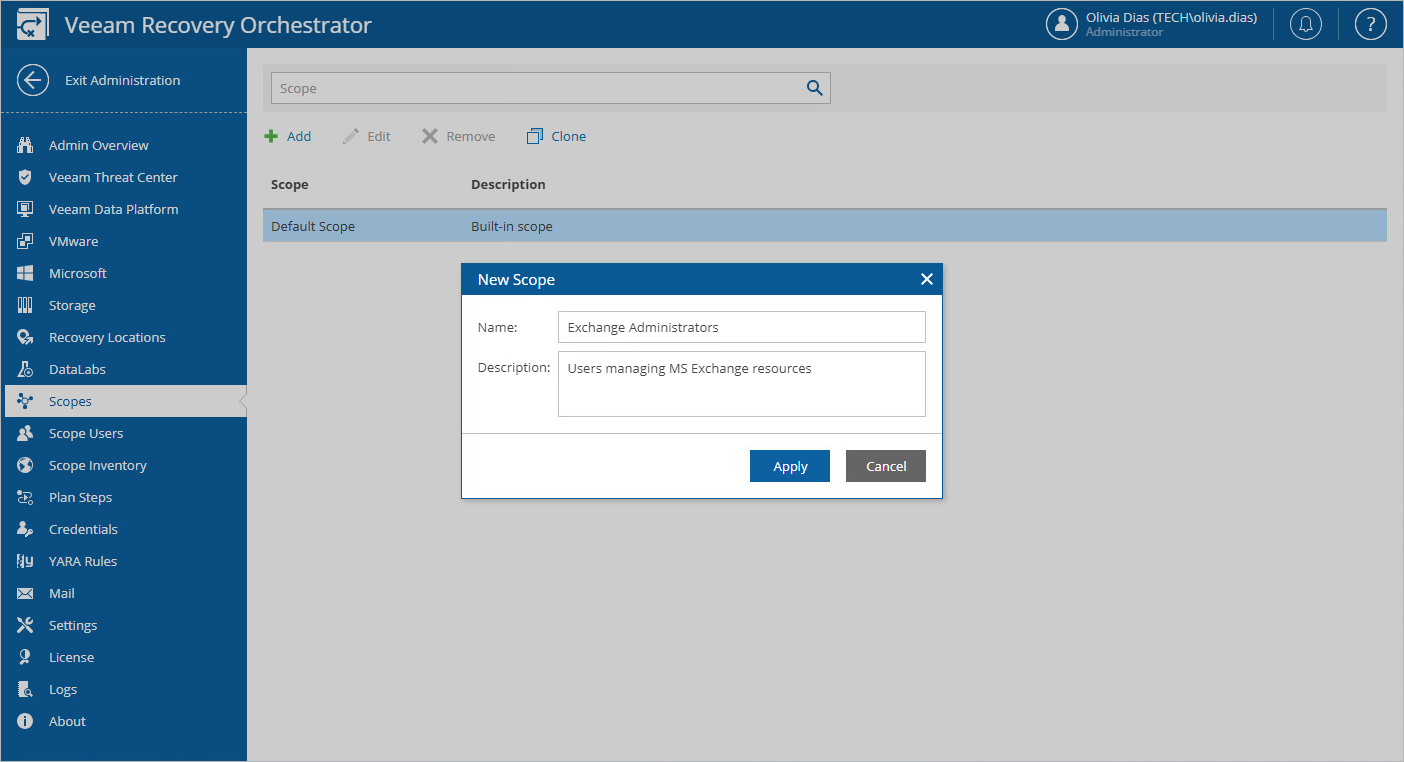Click the Edit toolbar button
The height and width of the screenshot is (762, 1404).
[x=367, y=136]
